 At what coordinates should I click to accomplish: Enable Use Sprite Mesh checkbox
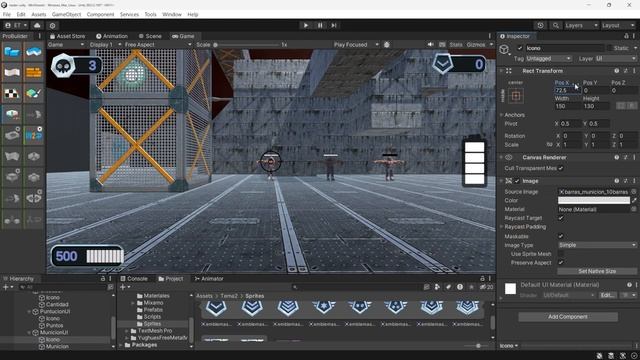click(561, 254)
